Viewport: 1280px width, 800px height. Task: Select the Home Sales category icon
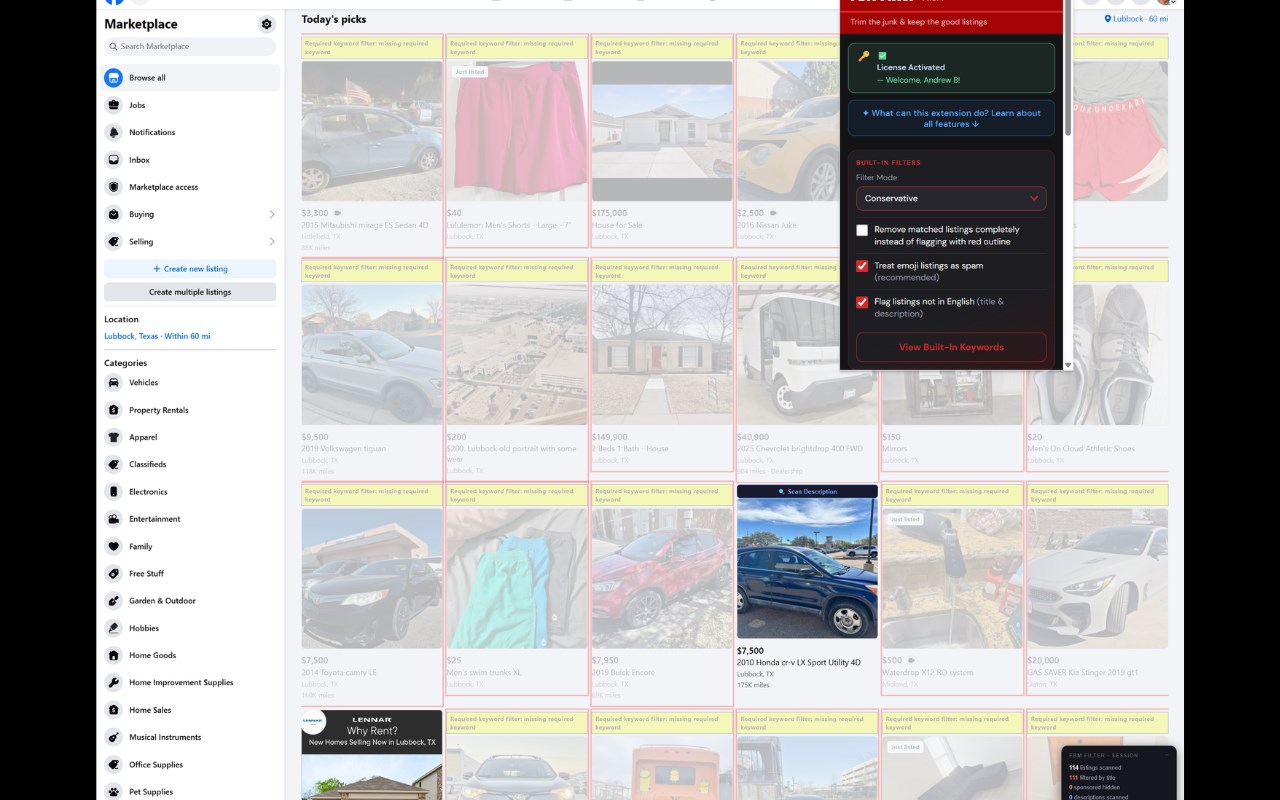click(x=114, y=710)
